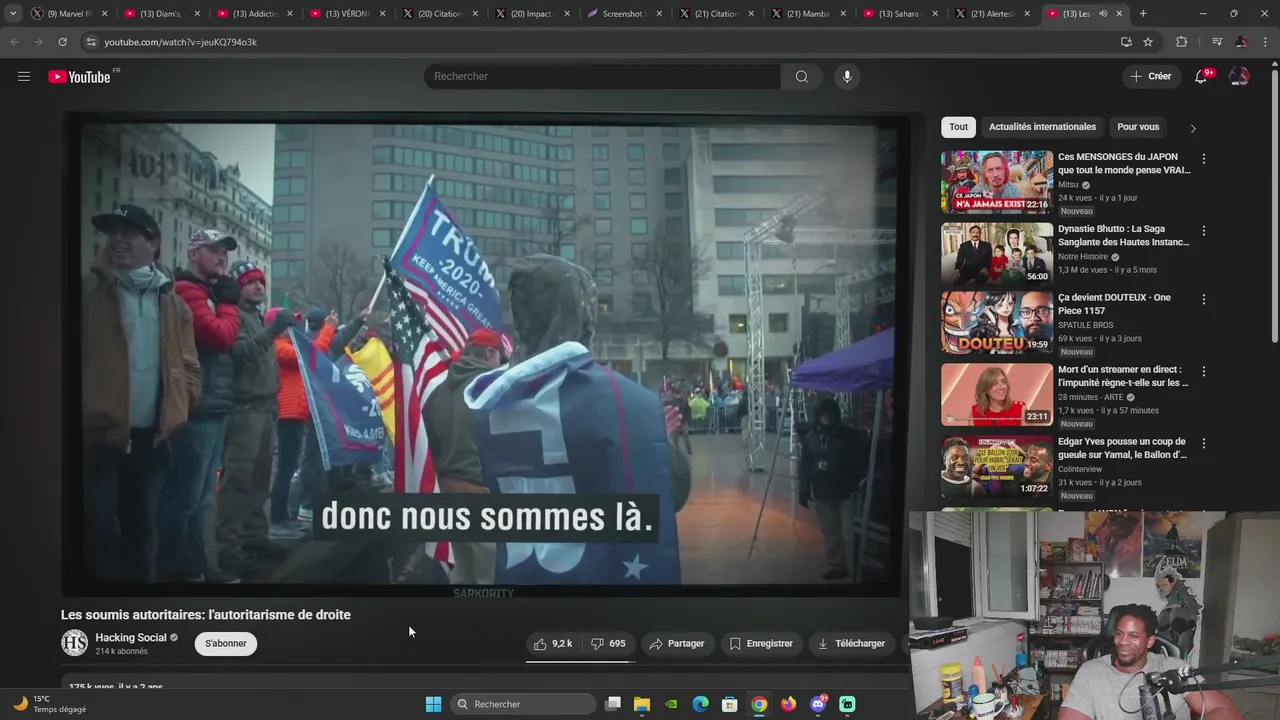1280x720 pixels.
Task: Open options for the Mort d'un streamer video
Action: pos(1203,371)
